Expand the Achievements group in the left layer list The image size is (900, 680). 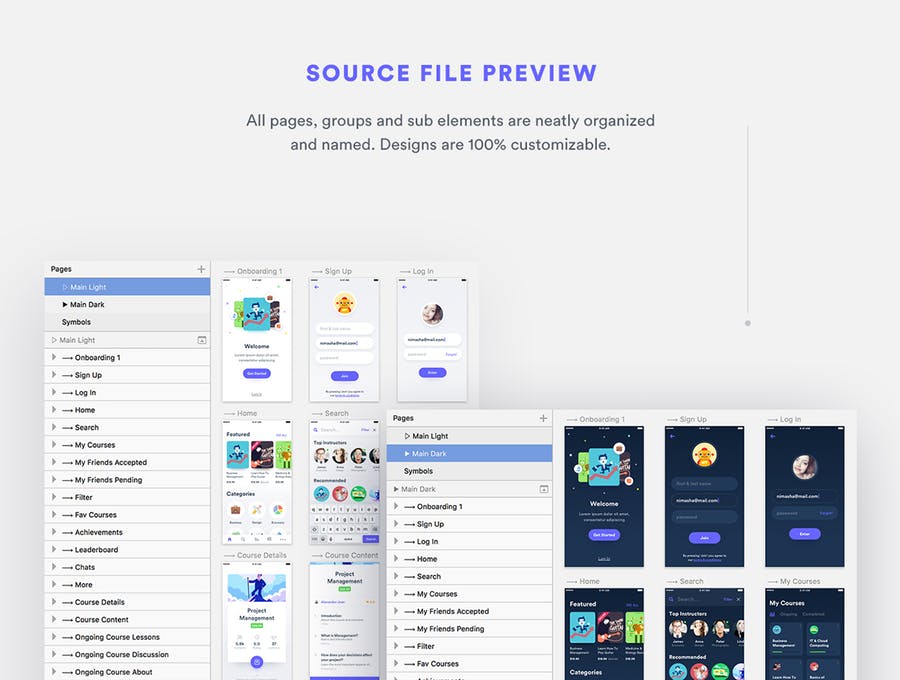(x=54, y=532)
